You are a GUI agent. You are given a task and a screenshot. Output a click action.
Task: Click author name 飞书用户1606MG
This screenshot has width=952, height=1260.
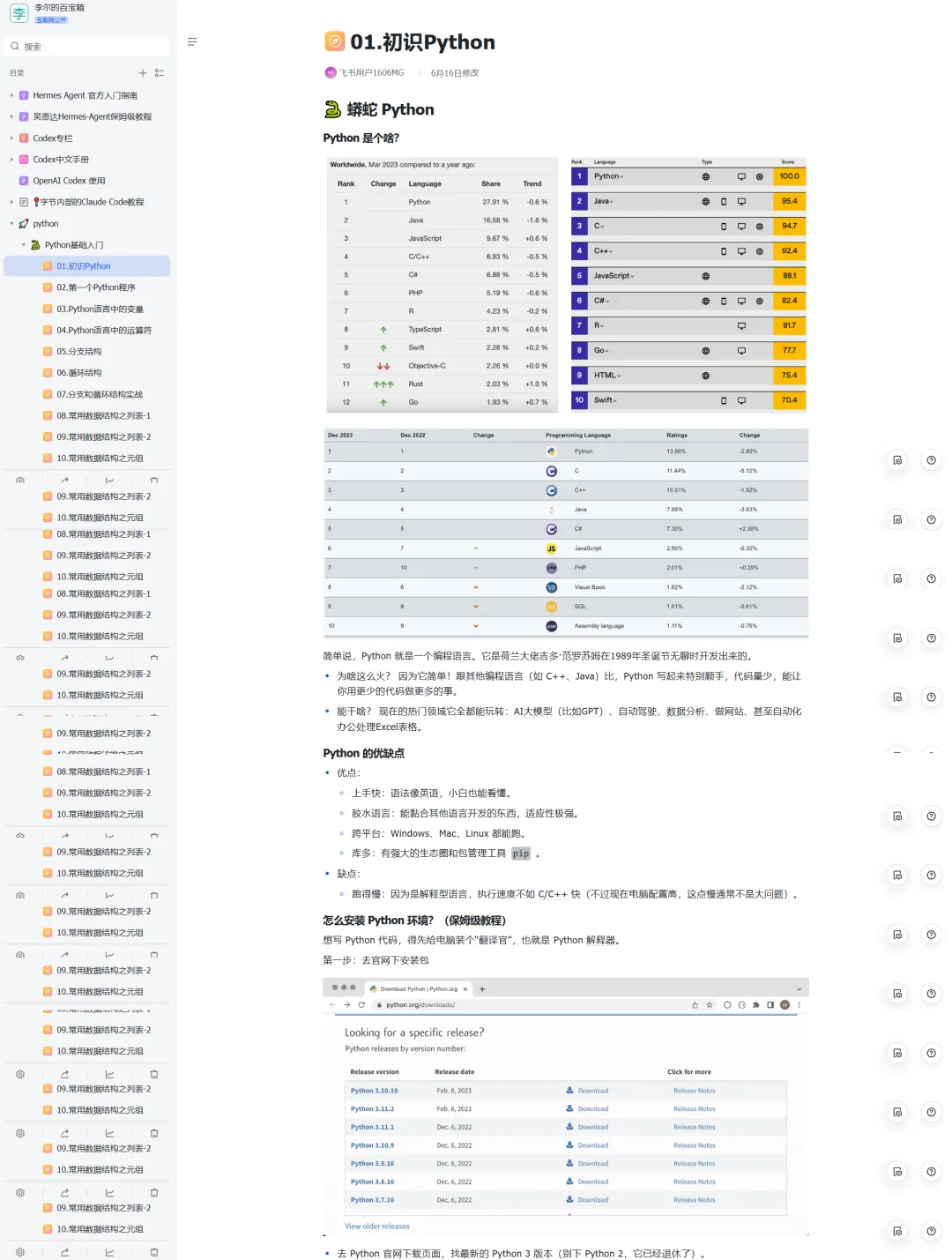371,73
